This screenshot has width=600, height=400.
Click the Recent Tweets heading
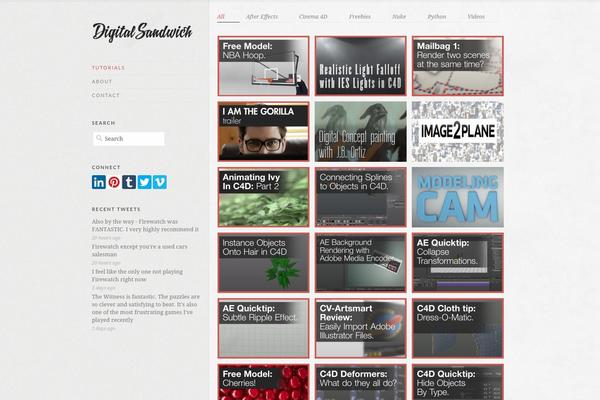point(116,209)
